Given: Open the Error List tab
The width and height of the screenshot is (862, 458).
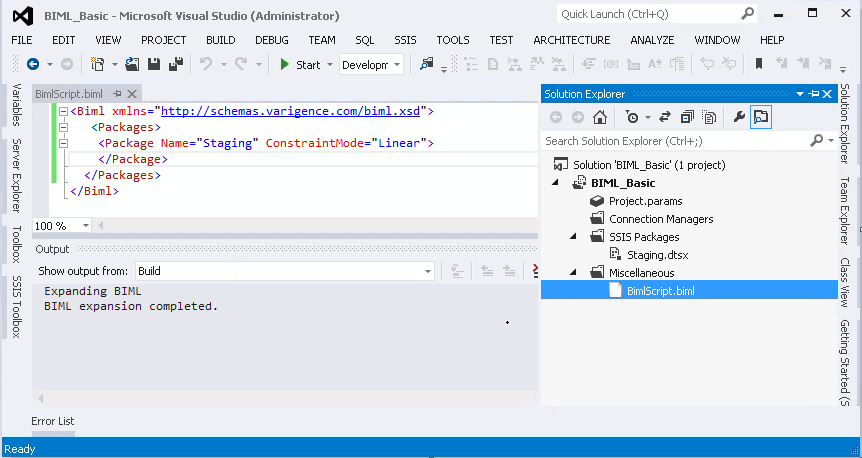Looking at the screenshot, I should (53, 421).
